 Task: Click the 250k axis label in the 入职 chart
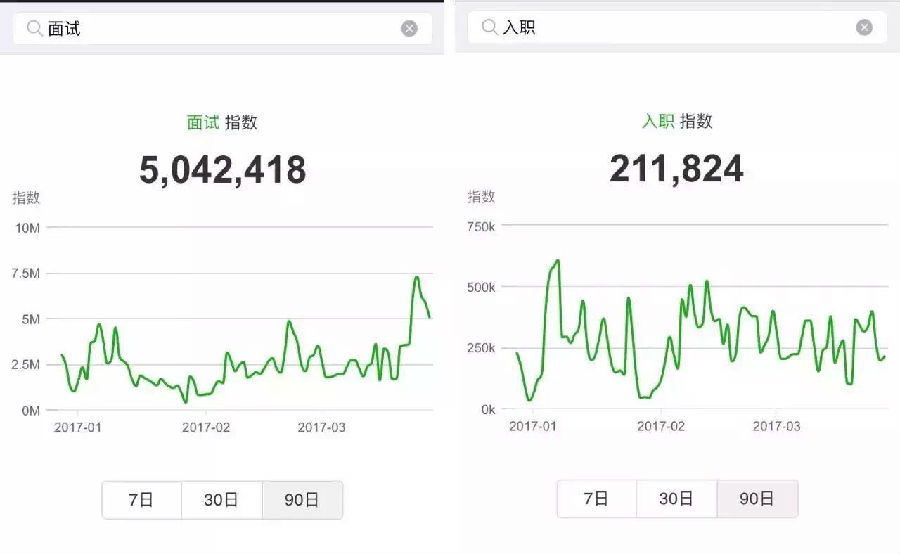click(x=481, y=348)
